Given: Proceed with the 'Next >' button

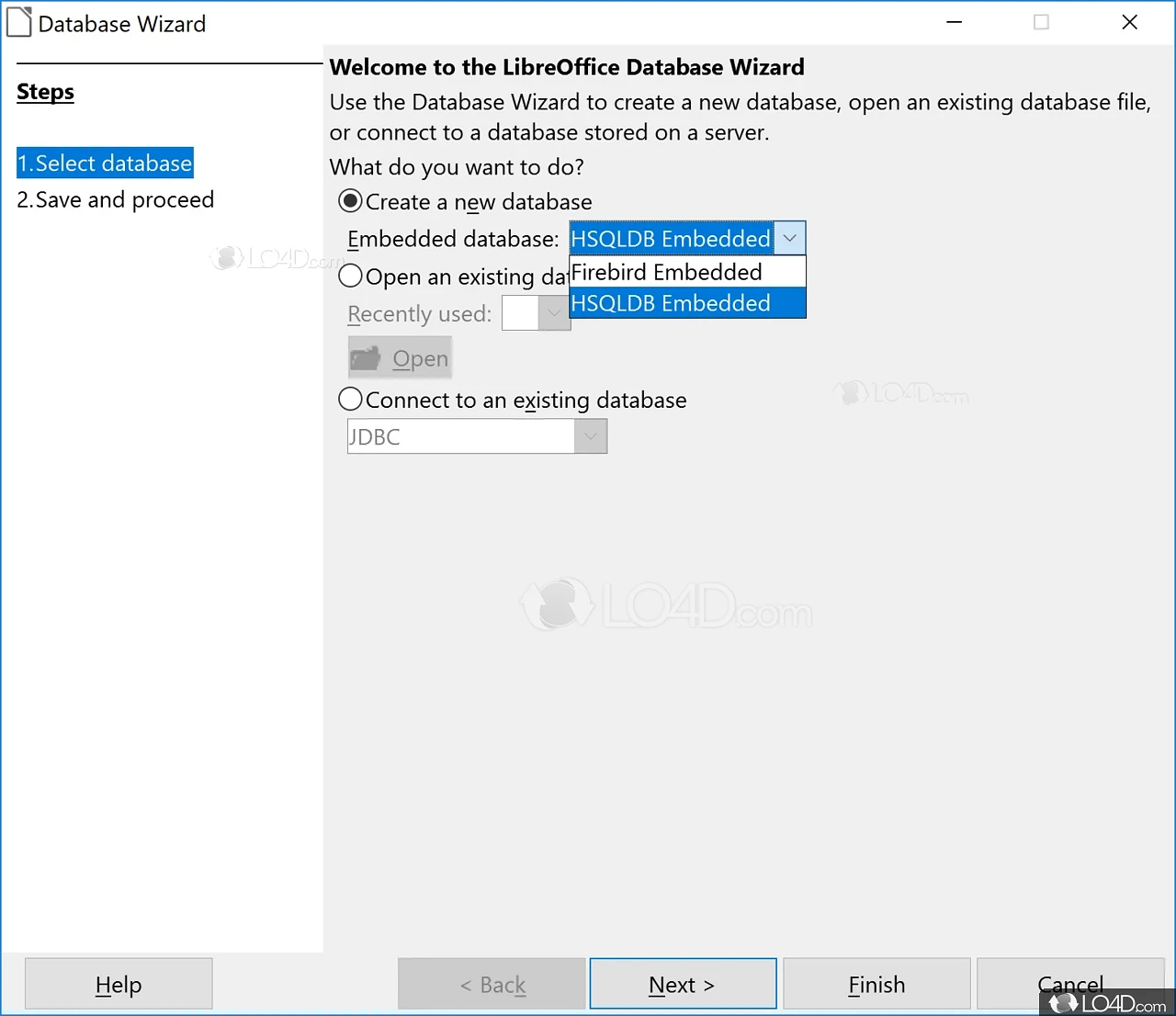Looking at the screenshot, I should [x=683, y=984].
